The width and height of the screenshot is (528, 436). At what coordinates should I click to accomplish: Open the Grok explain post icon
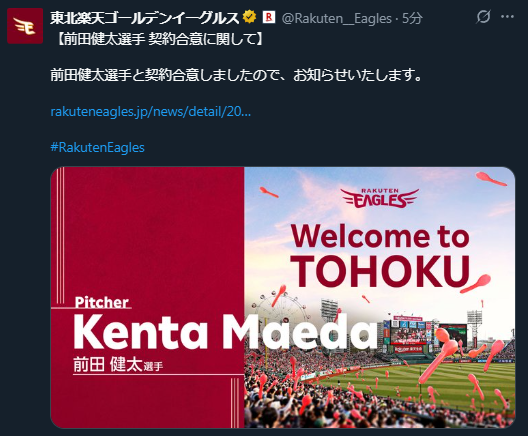(483, 16)
